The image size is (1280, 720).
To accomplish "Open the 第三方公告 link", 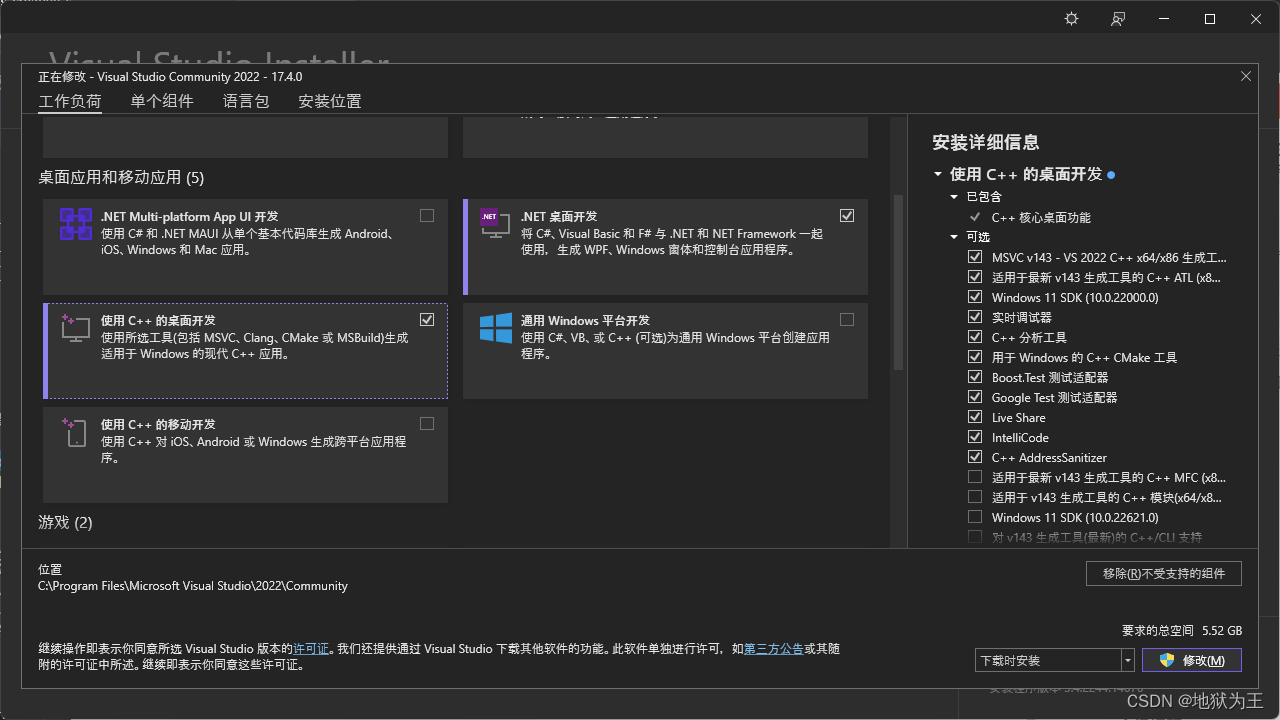I will pos(773,649).
